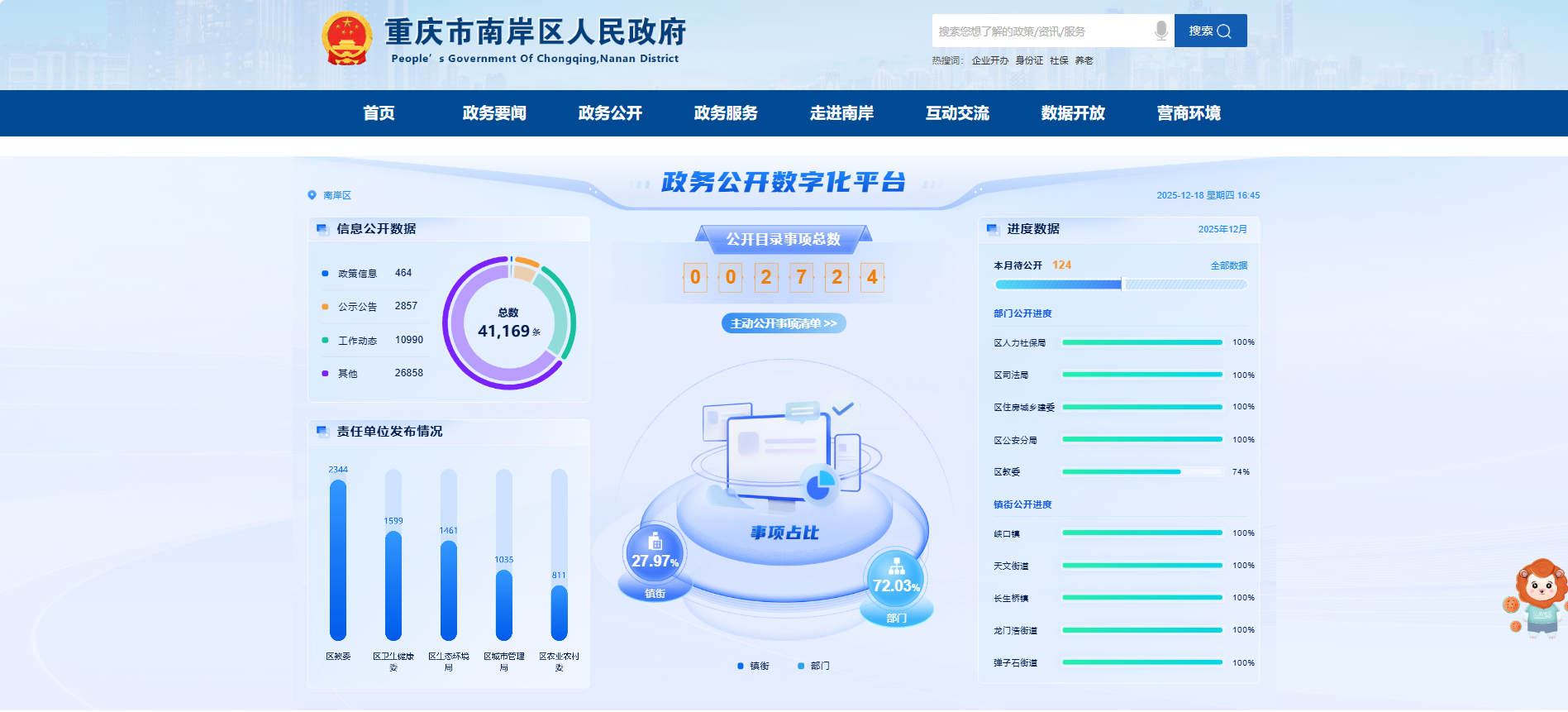Click the lion mascot assistant icon
The width and height of the screenshot is (1568, 712).
(x=1537, y=597)
